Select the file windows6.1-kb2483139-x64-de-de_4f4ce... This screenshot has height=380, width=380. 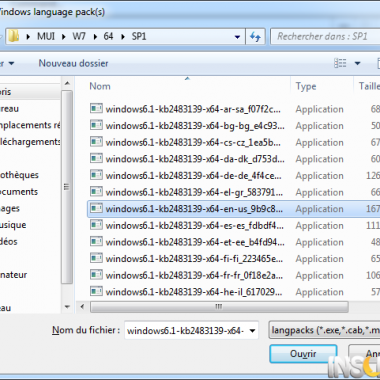(x=193, y=176)
